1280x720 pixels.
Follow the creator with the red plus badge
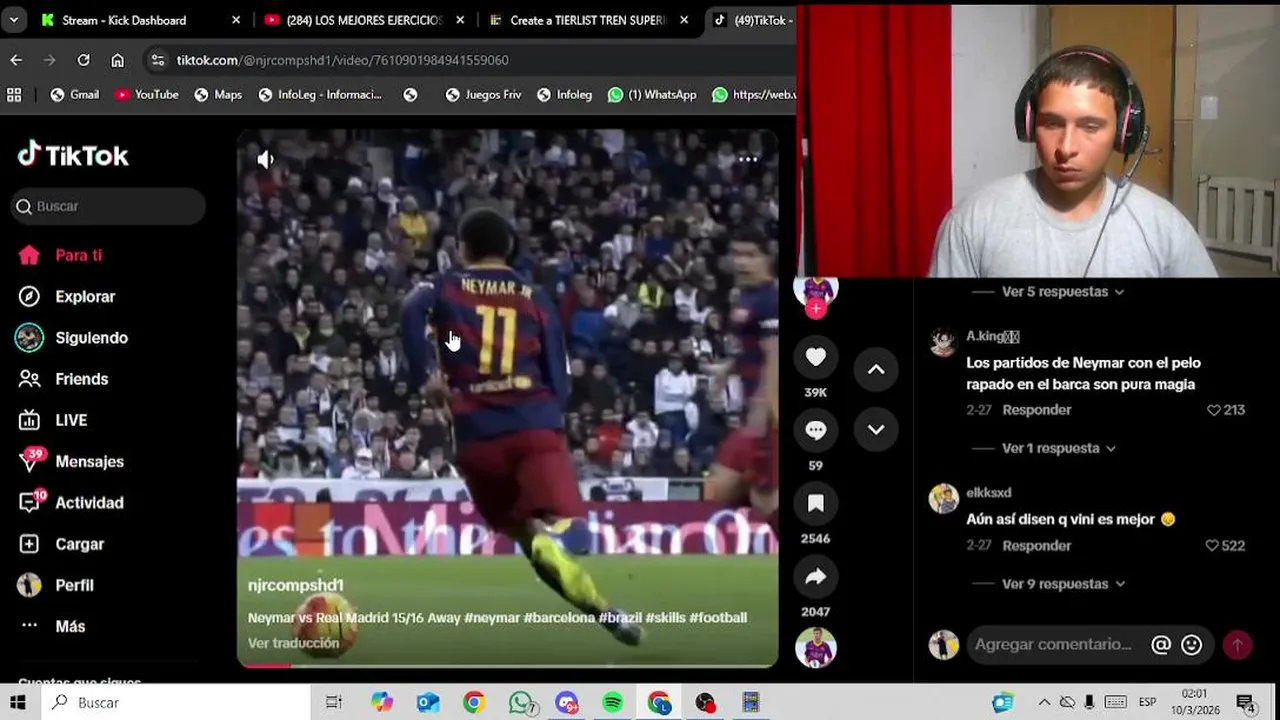816,309
